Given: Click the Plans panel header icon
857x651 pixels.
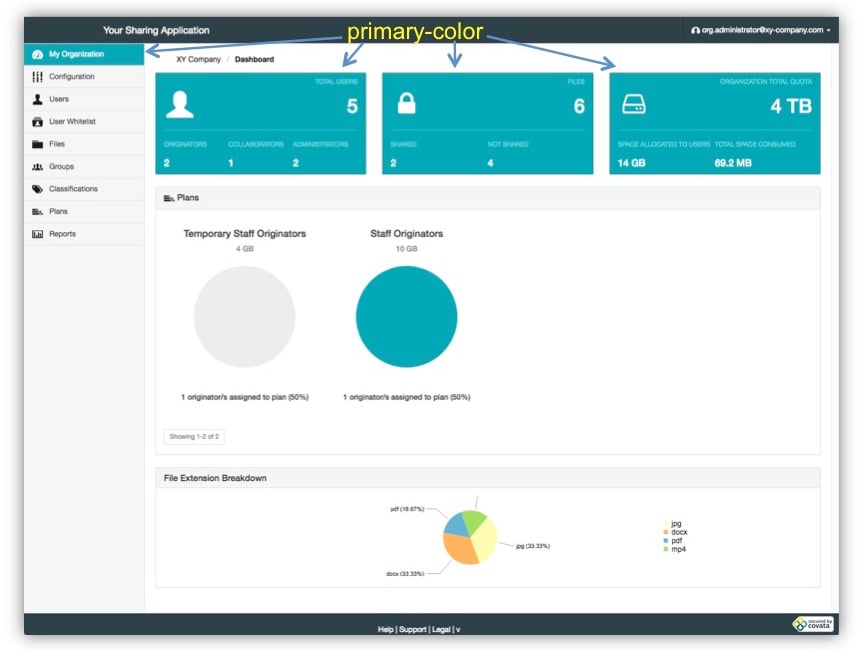Looking at the screenshot, I should (168, 198).
